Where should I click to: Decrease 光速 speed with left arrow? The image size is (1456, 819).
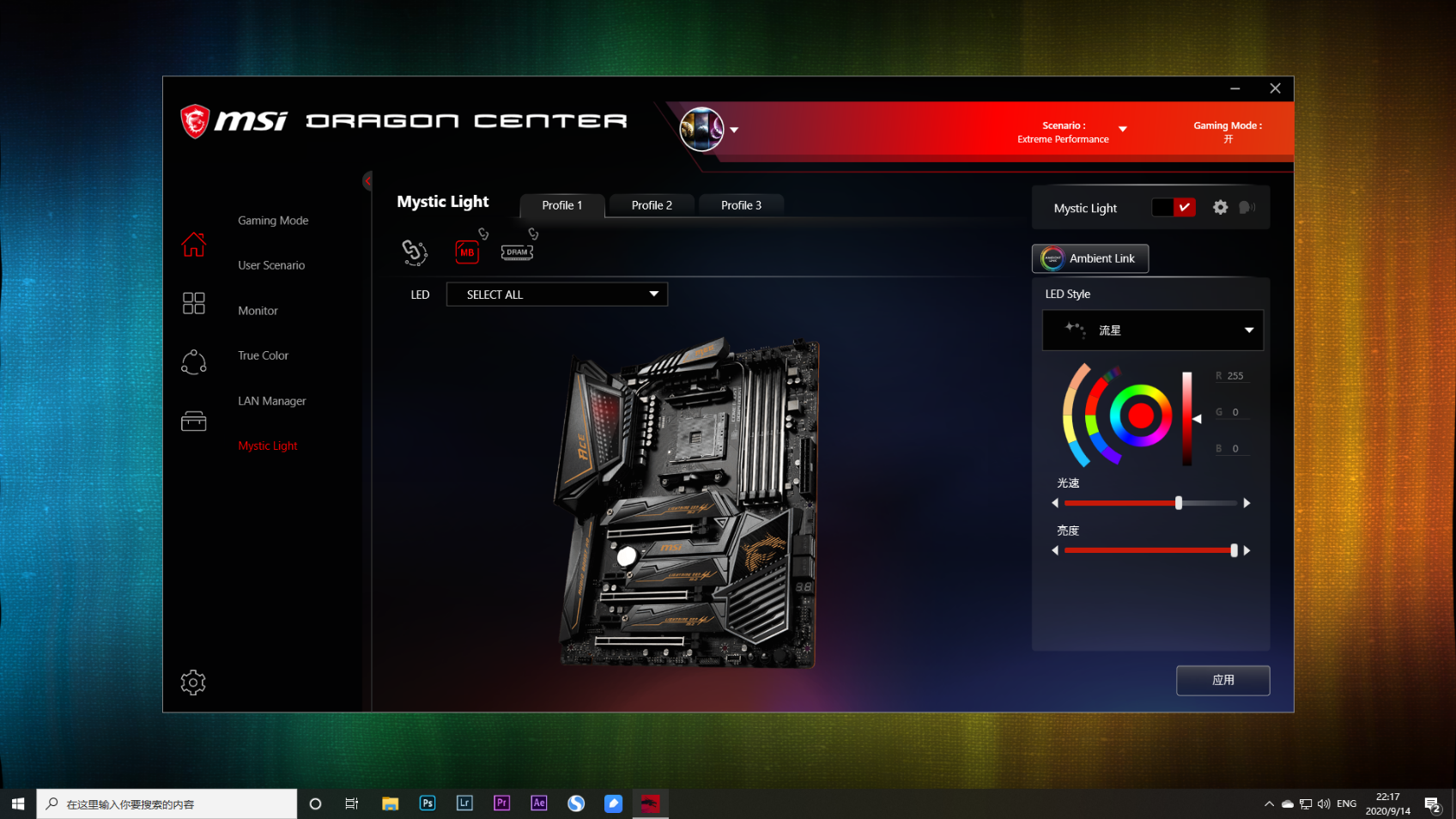[x=1055, y=503]
